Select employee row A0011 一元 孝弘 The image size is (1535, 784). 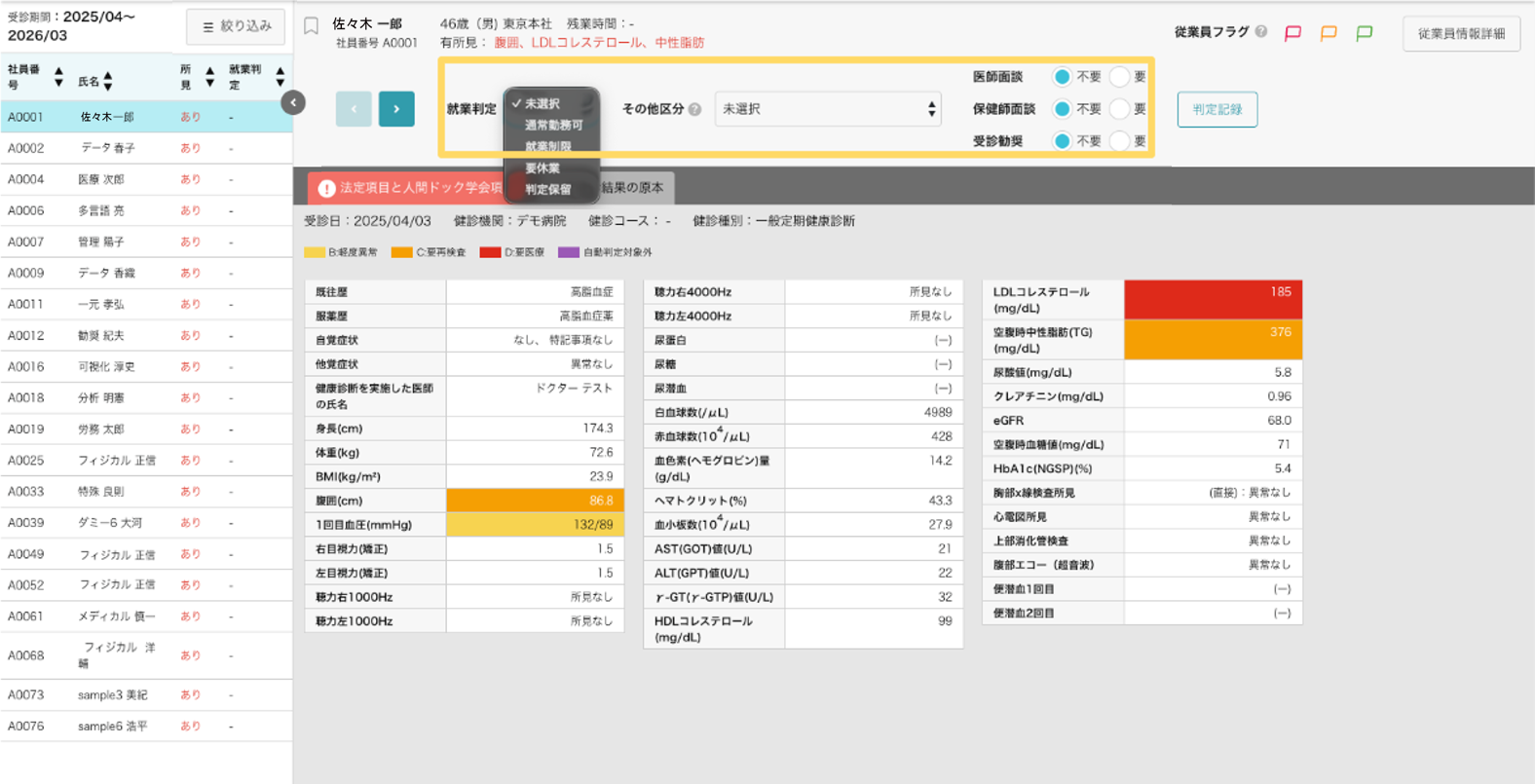(146, 304)
